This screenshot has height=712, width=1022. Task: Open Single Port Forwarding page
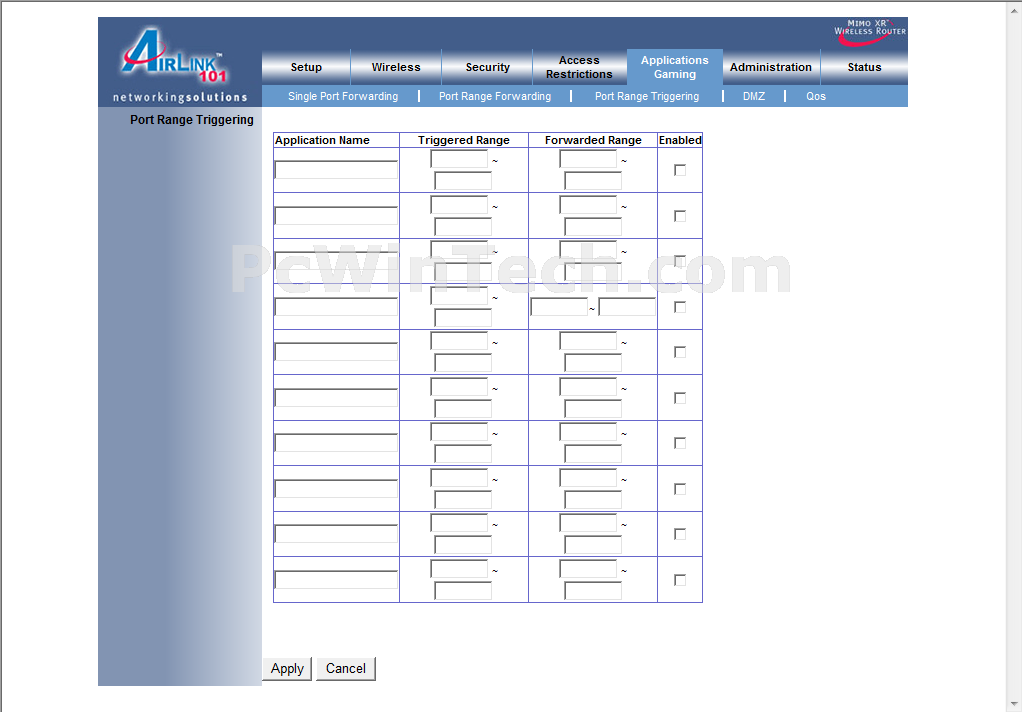343,96
